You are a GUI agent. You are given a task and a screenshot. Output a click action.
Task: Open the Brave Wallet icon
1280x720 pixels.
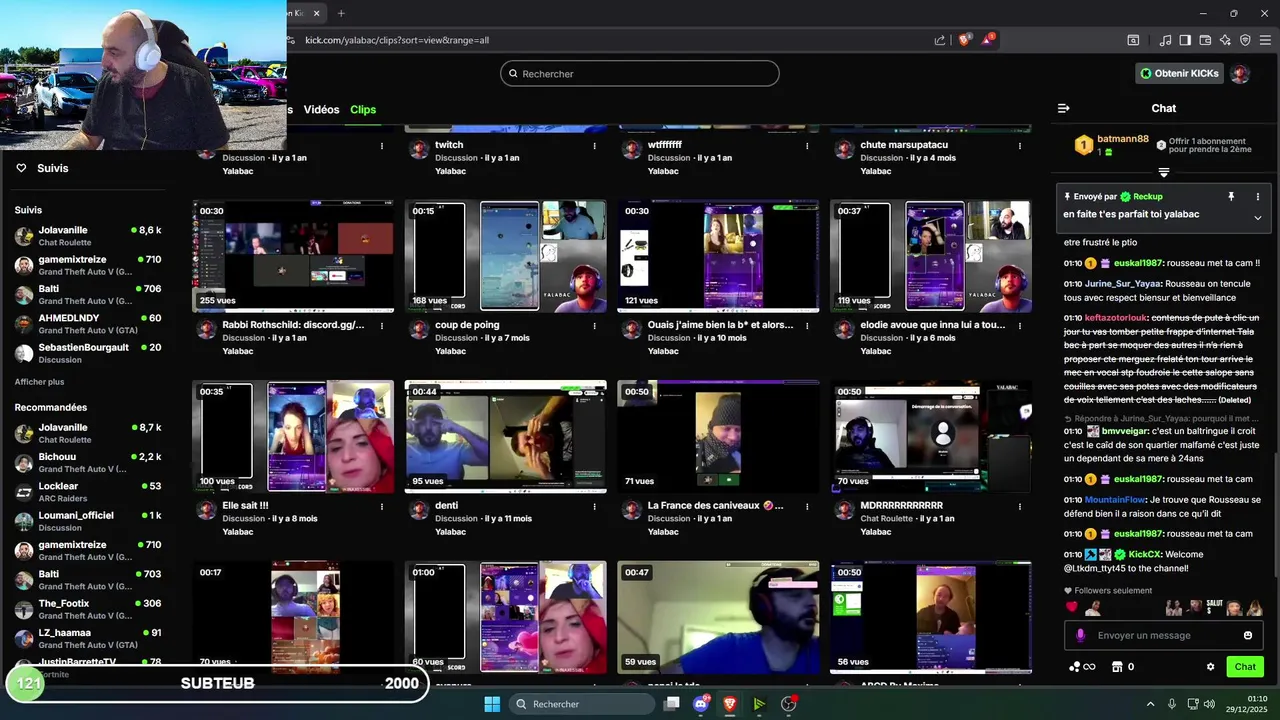coord(1205,40)
